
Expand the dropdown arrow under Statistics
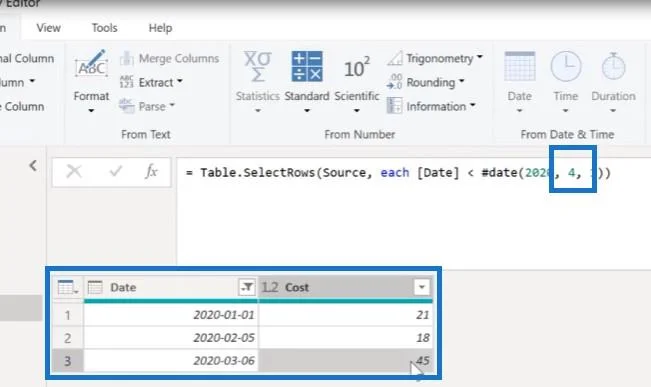click(257, 111)
